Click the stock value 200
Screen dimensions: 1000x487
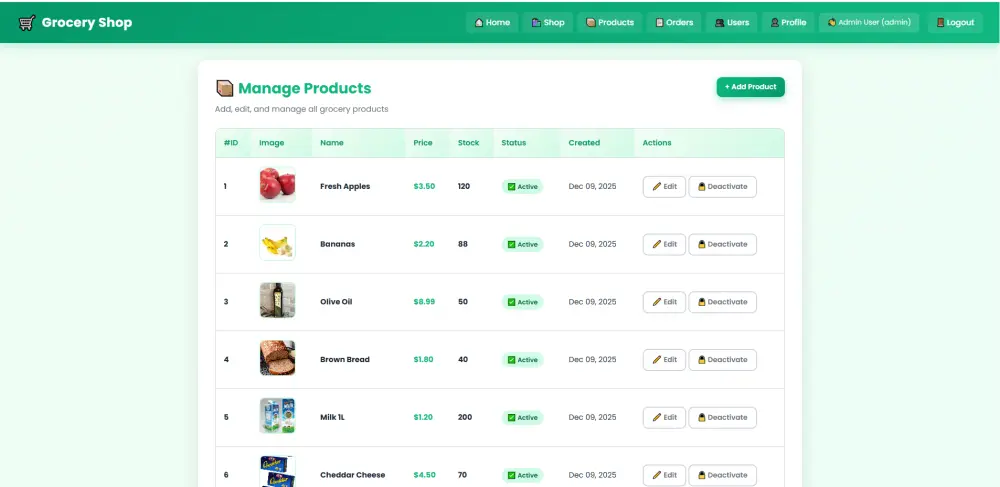[465, 417]
